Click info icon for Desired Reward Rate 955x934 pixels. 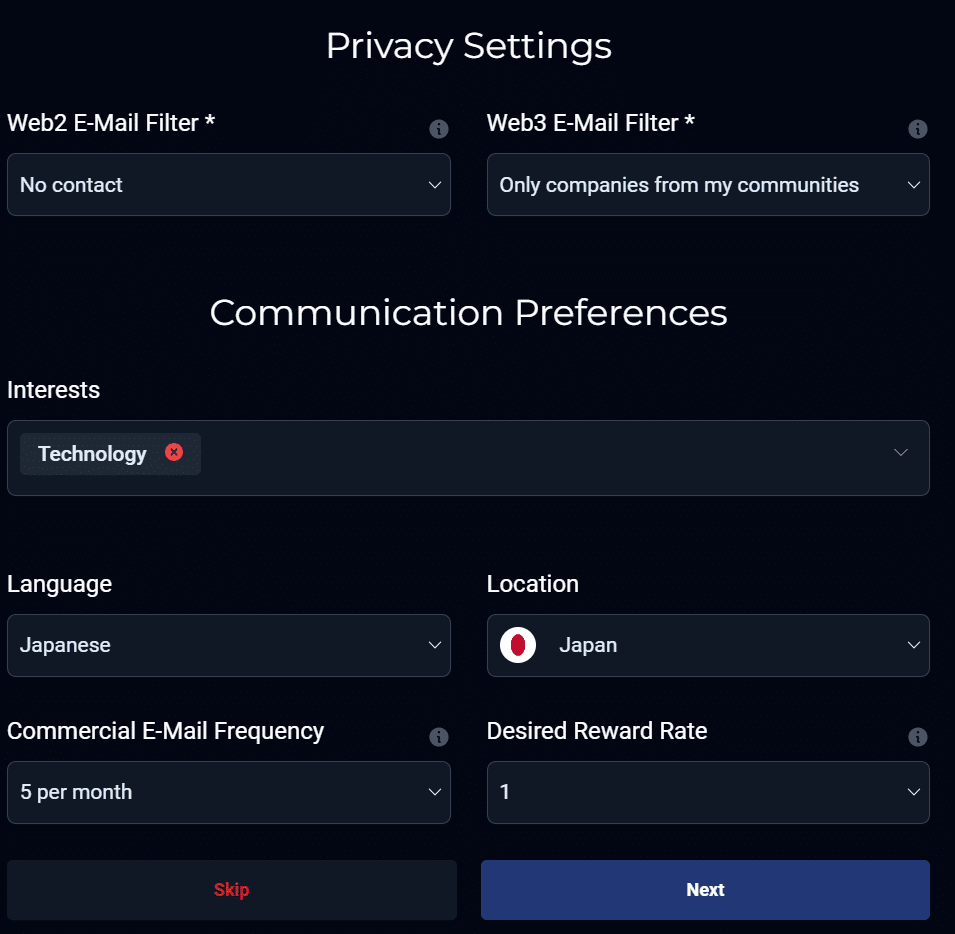pos(917,737)
